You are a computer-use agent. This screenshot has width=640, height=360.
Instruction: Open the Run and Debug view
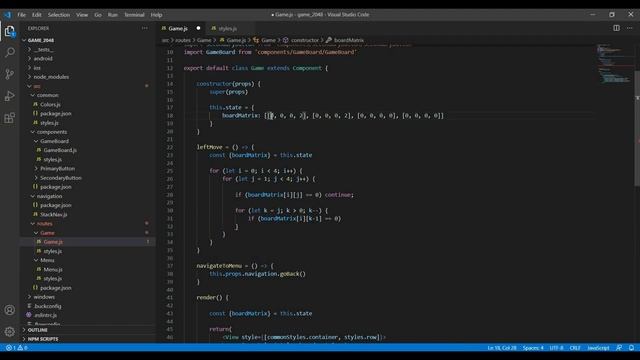coord(9,96)
